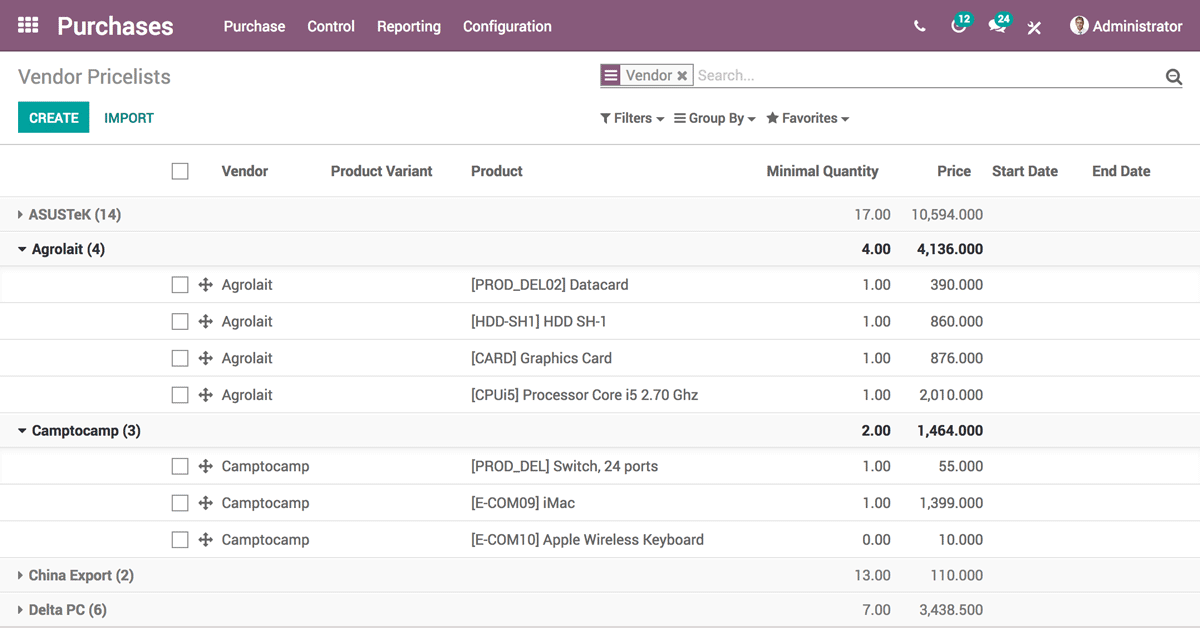Image resolution: width=1200 pixels, height=628 pixels.
Task: Click the search magnifier icon
Action: point(1172,75)
